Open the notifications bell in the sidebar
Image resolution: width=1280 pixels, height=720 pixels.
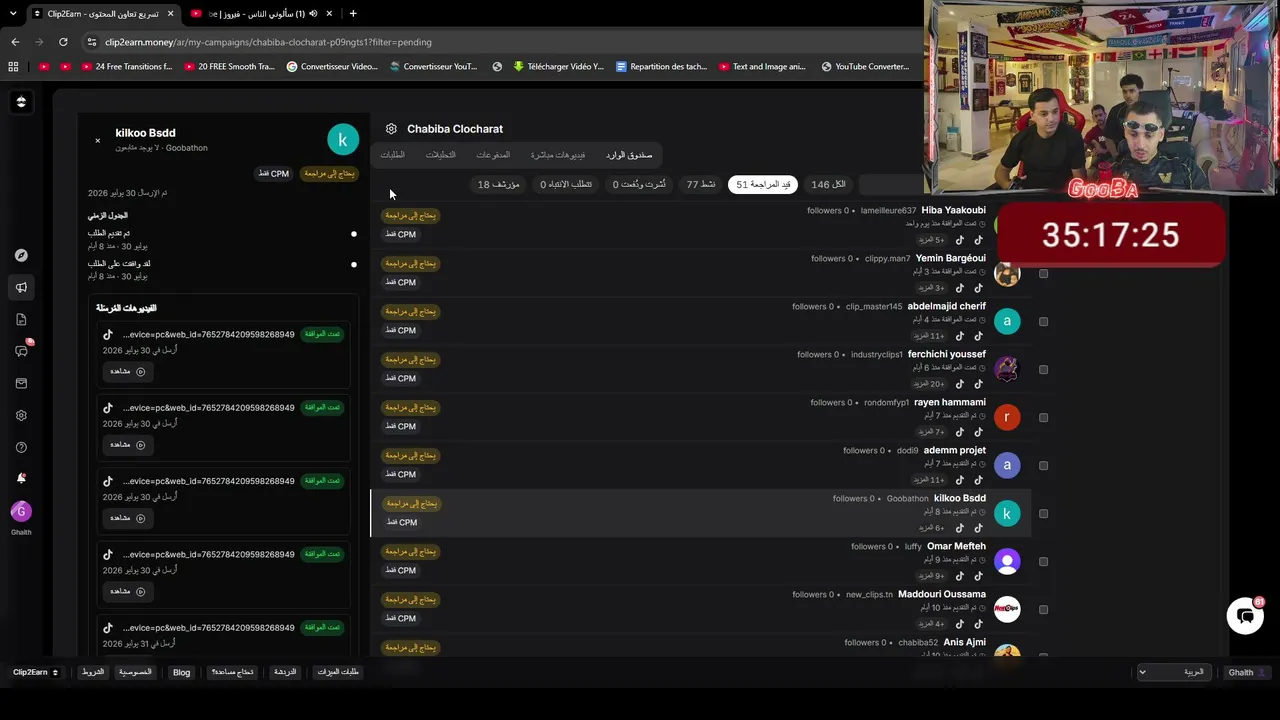[x=21, y=478]
